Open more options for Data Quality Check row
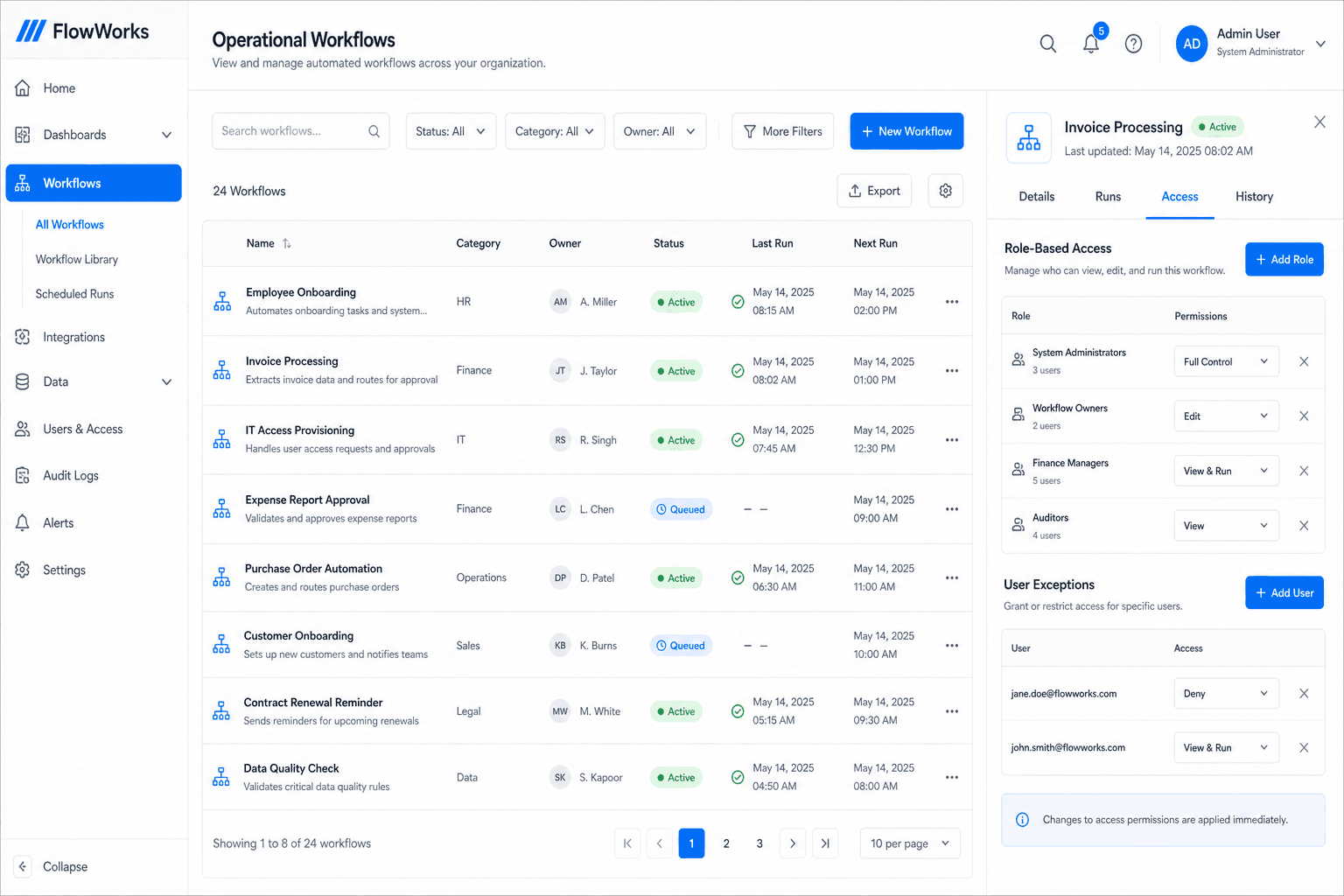The image size is (1344, 896). (952, 778)
